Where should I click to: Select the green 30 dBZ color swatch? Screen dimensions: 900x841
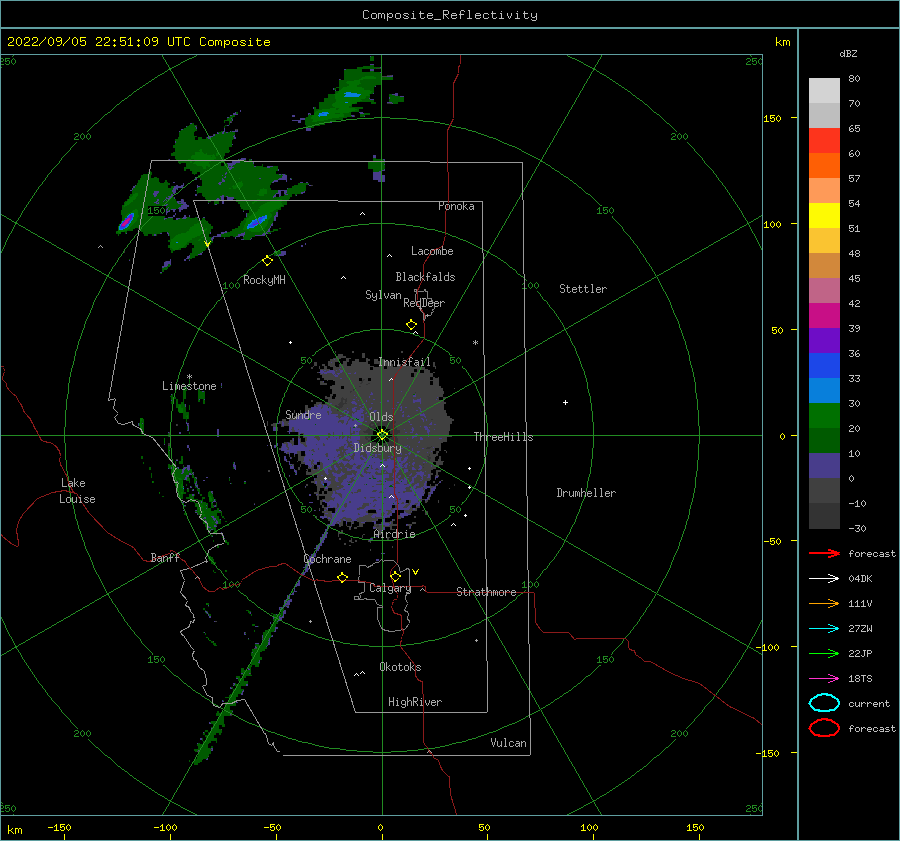pyautogui.click(x=824, y=415)
